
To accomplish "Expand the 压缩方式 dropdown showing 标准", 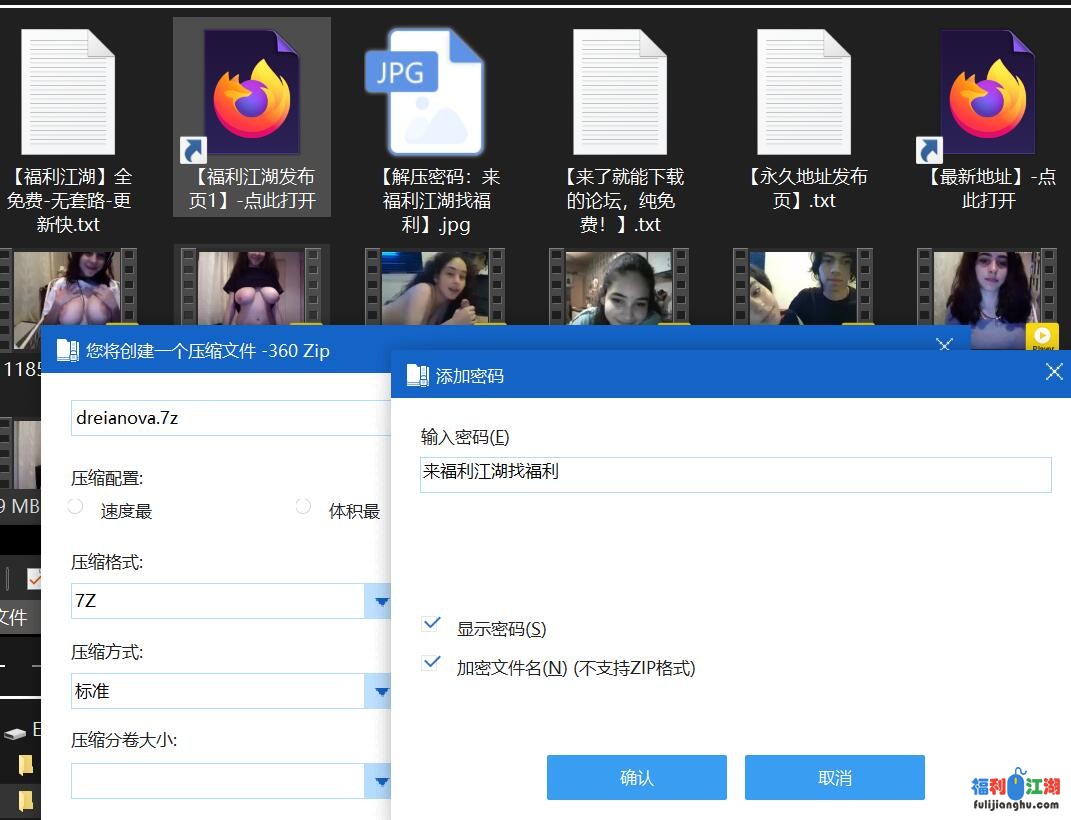I will point(381,691).
